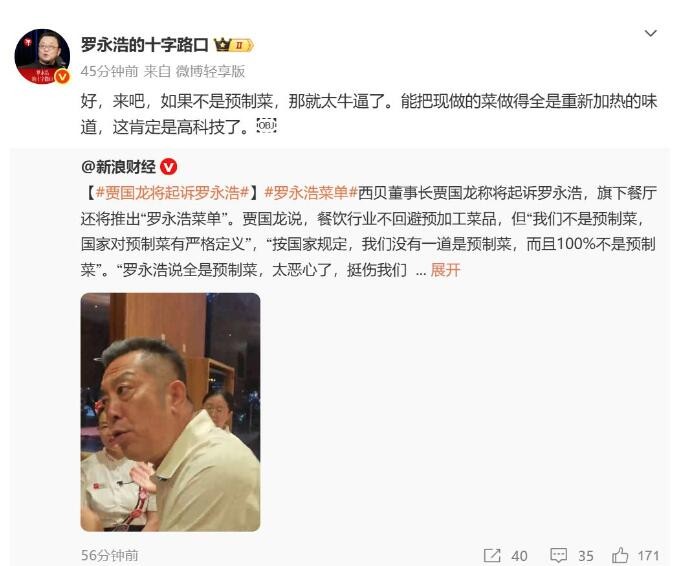Image resolution: width=674 pixels, height=566 pixels.
Task: Click the red verified badge beside 新浪财经
Action: (168, 167)
